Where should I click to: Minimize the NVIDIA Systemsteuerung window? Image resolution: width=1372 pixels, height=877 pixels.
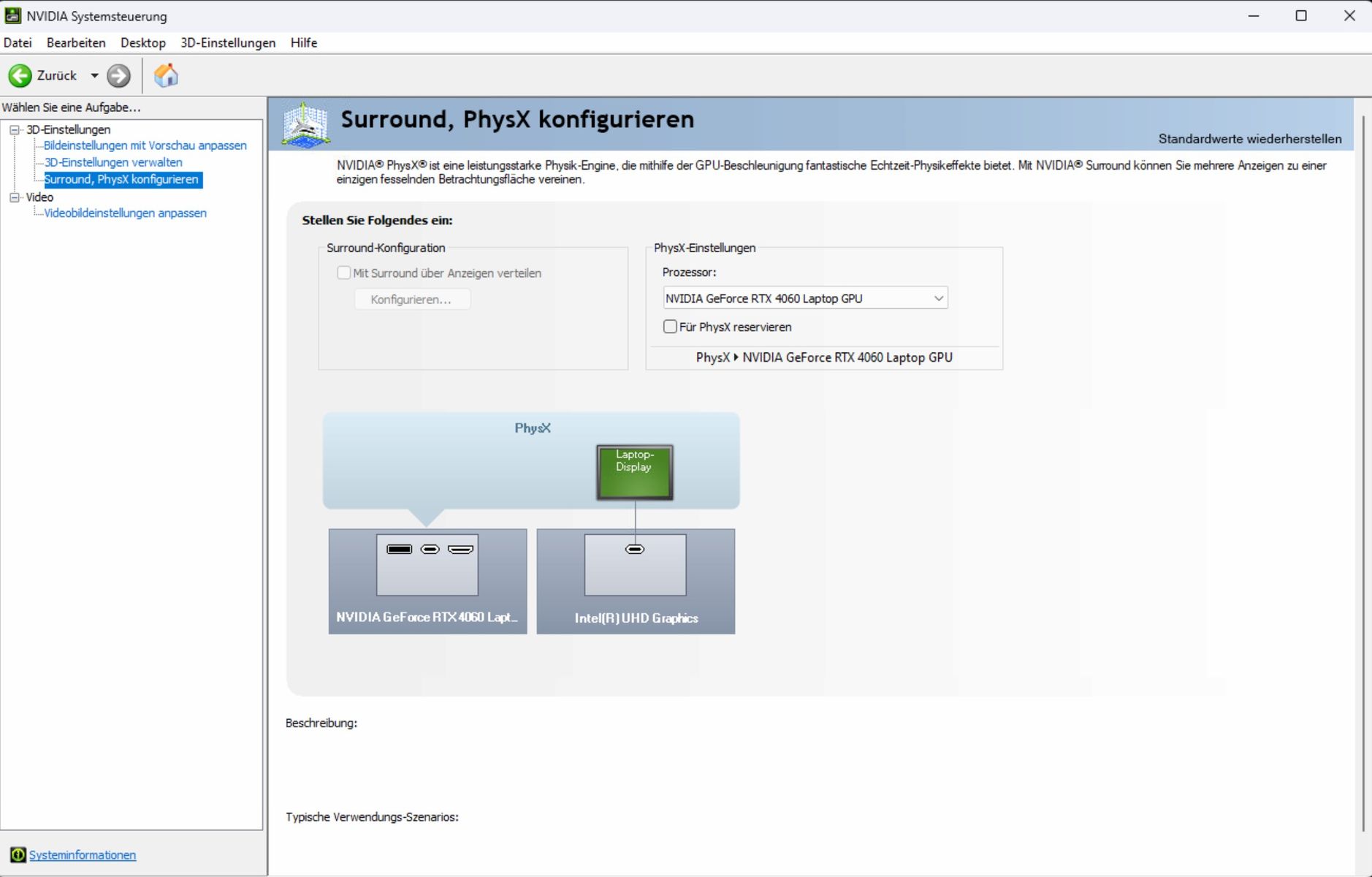(x=1254, y=15)
